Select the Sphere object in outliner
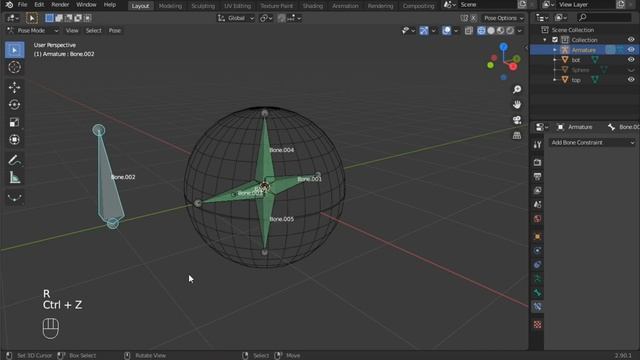This screenshot has height=360, width=640. (580, 70)
